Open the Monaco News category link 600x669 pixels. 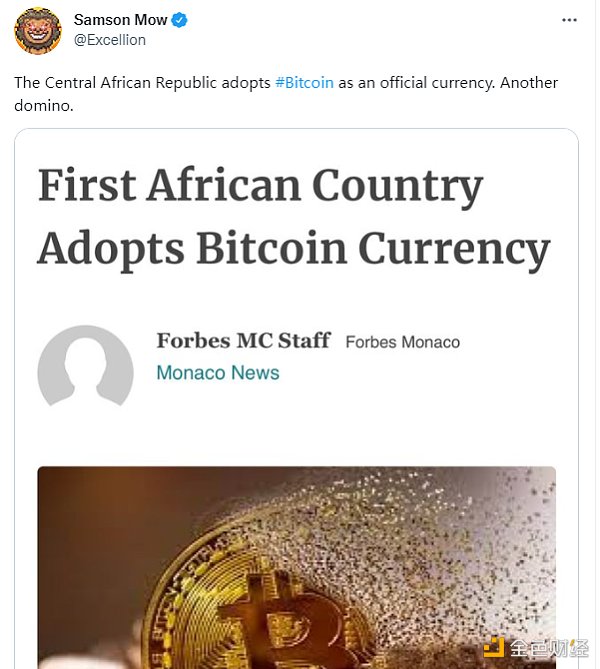(217, 373)
